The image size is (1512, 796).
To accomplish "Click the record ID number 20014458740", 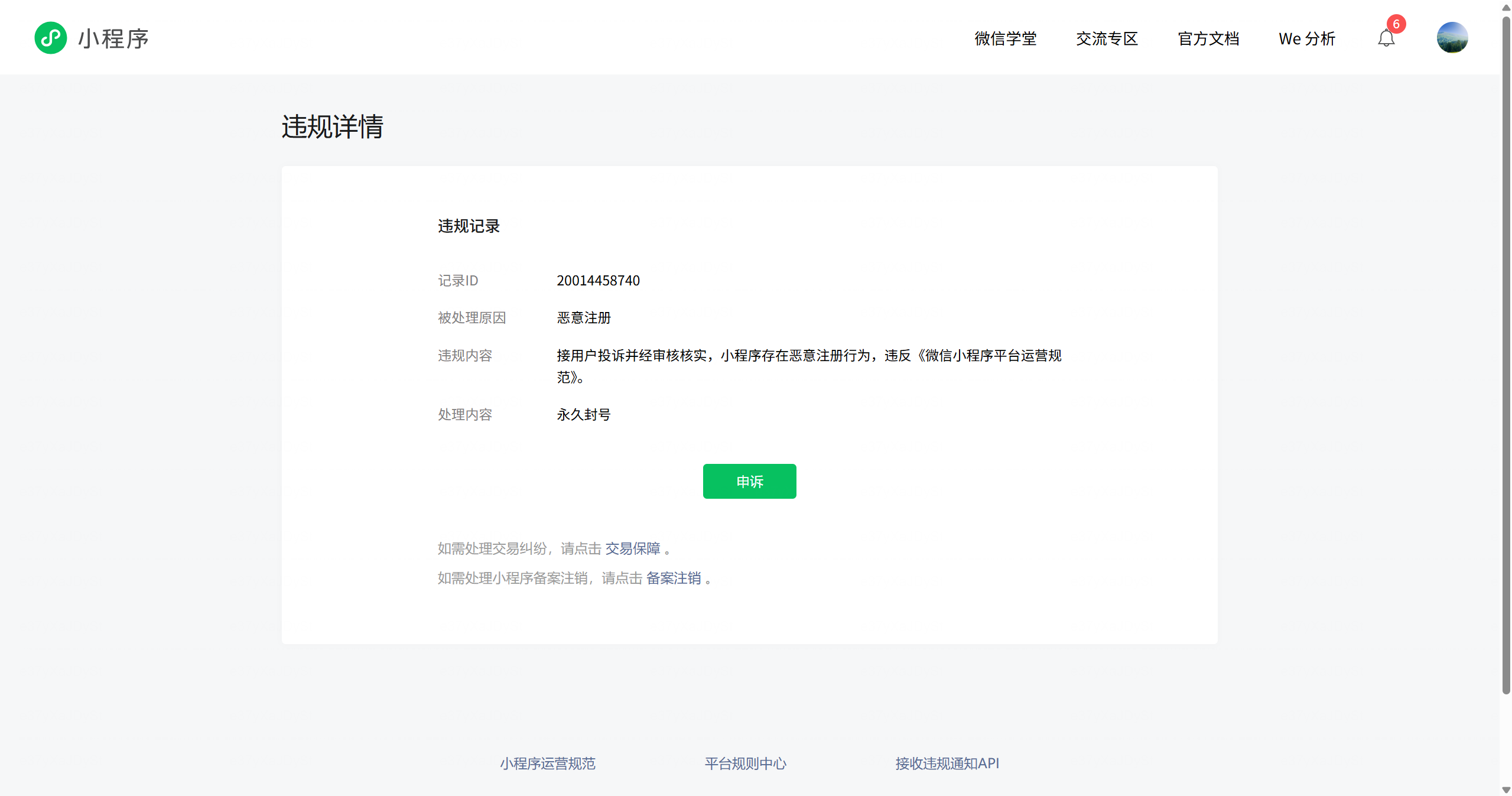I will [x=598, y=281].
